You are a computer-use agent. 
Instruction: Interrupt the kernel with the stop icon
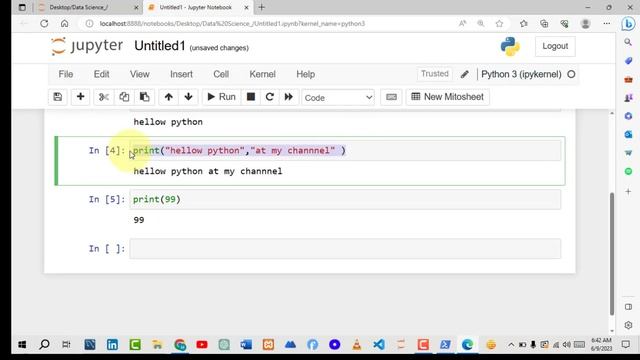point(251,97)
